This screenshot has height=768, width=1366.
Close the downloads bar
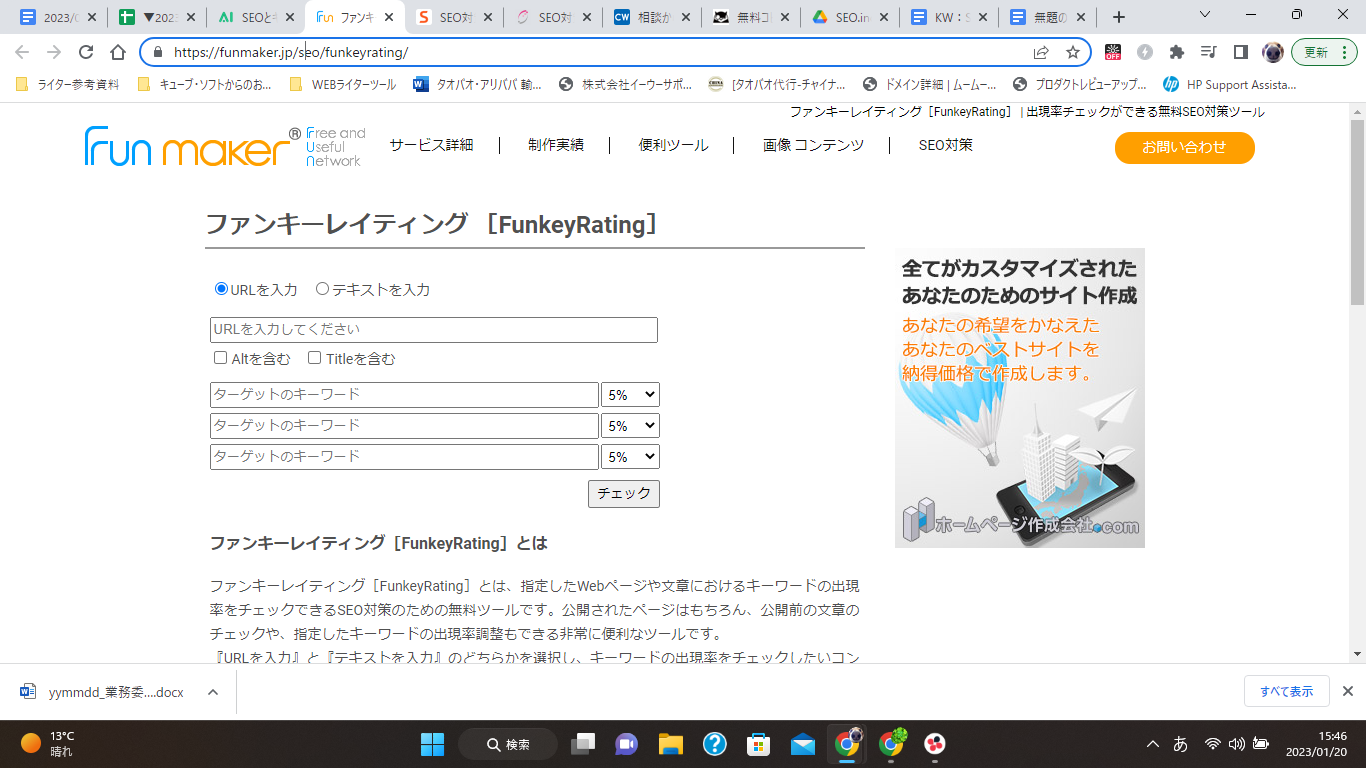pos(1347,691)
